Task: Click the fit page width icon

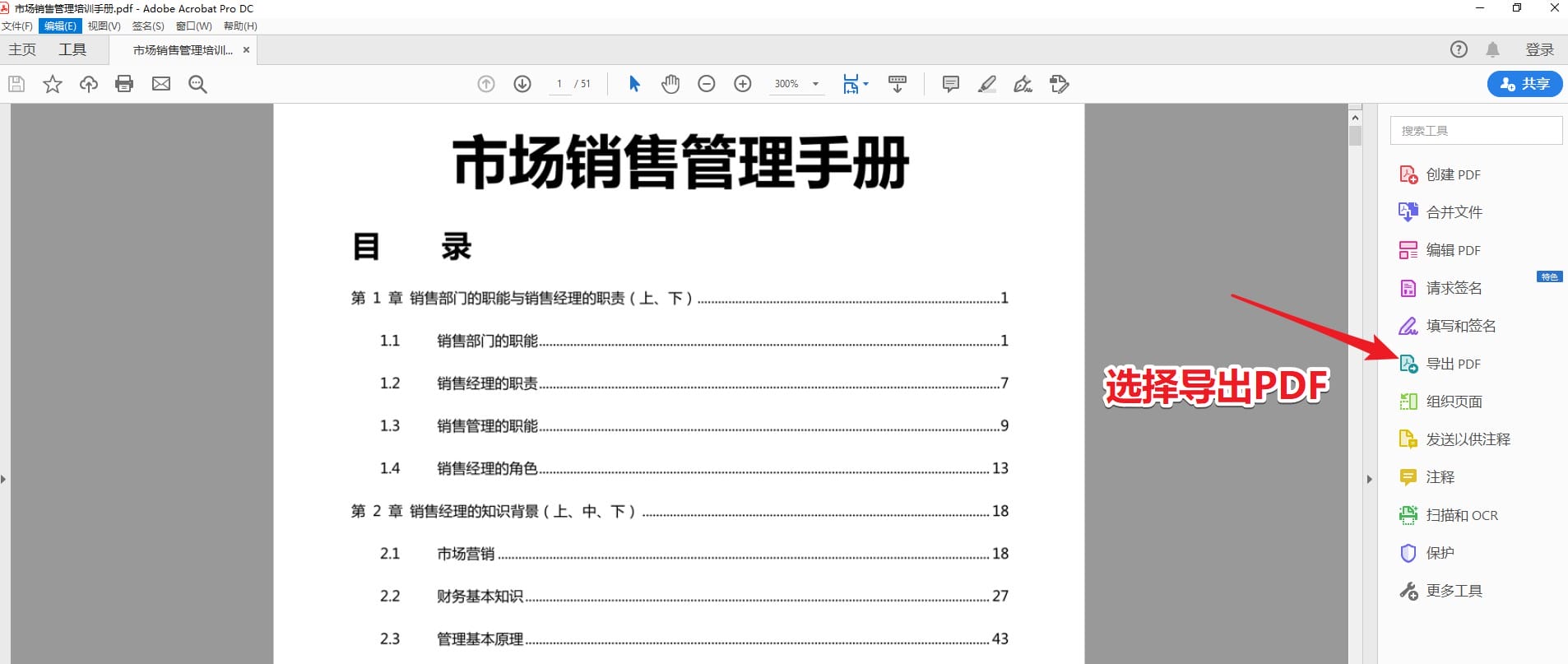Action: 851,84
